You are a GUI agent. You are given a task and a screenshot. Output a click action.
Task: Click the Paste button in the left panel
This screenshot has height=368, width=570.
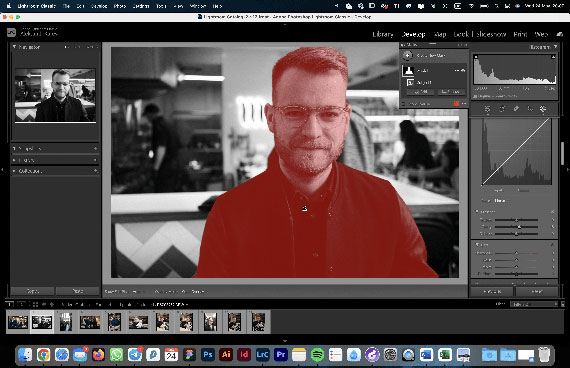[x=78, y=291]
